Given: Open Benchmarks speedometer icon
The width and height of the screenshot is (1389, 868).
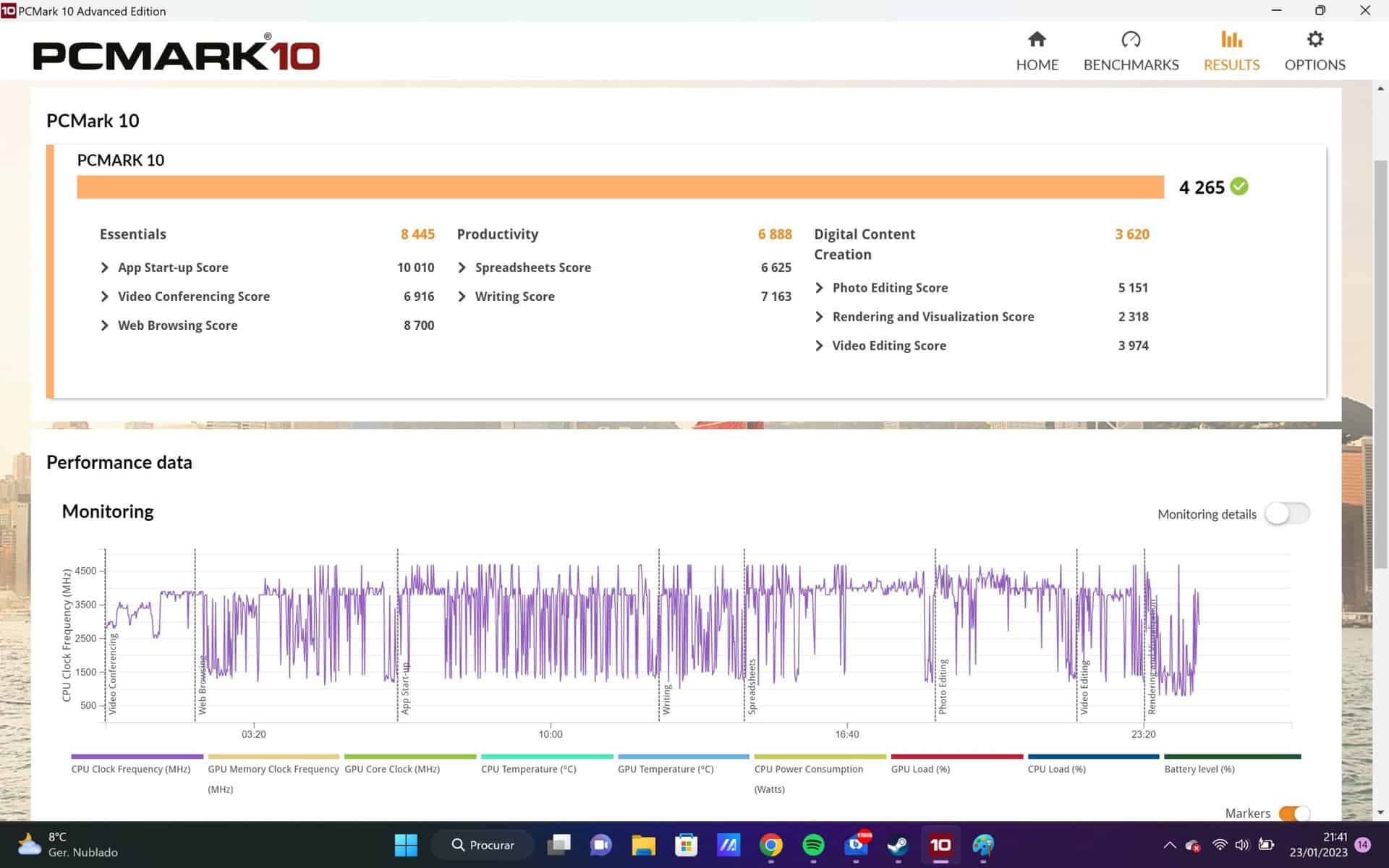Looking at the screenshot, I should pos(1131,39).
